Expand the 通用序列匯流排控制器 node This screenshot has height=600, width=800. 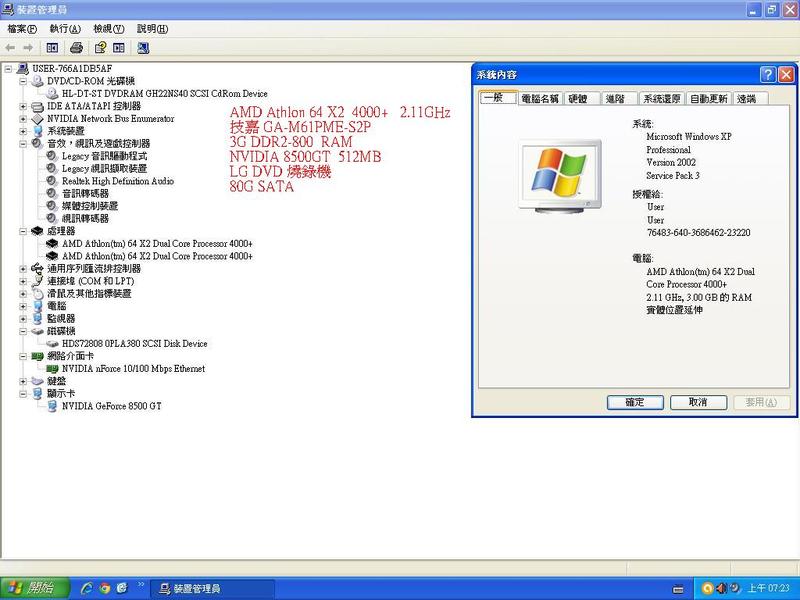coord(23,268)
